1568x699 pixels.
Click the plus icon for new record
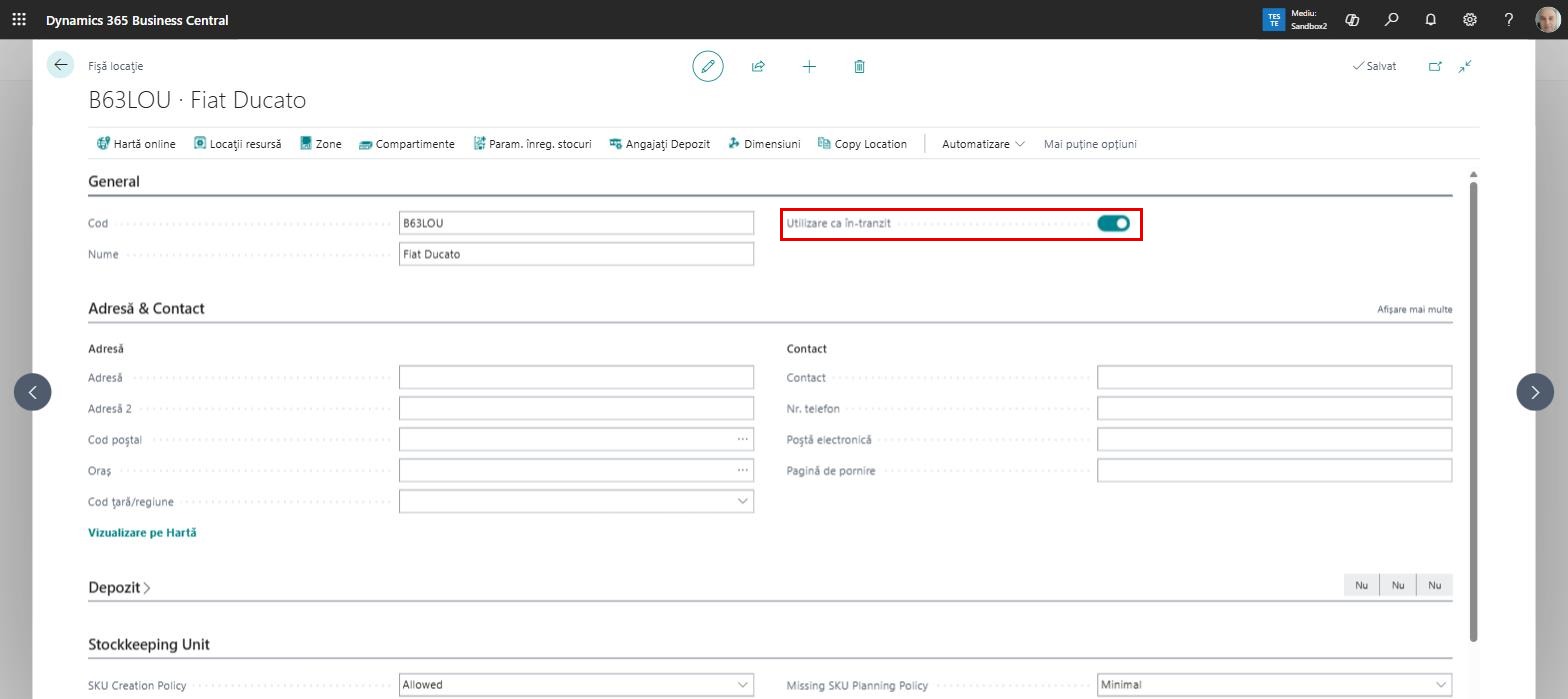click(809, 66)
